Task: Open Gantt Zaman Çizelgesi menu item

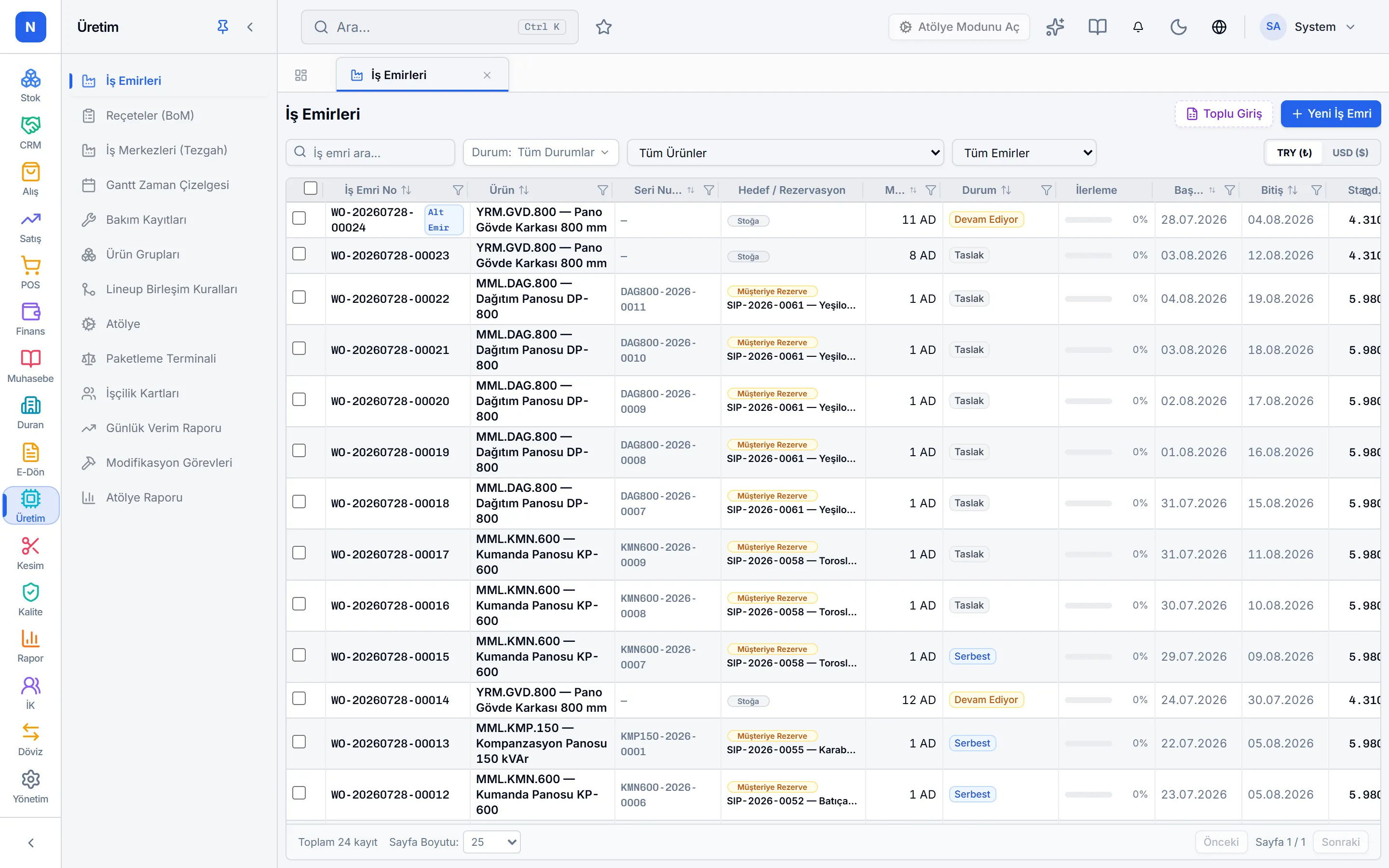Action: click(167, 185)
